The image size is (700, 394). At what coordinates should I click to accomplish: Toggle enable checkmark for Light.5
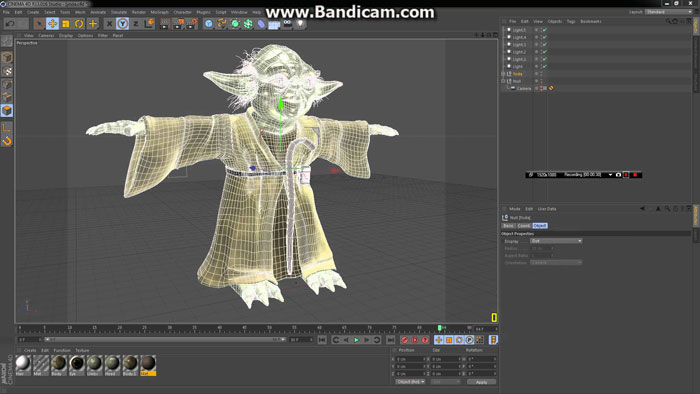[x=545, y=30]
